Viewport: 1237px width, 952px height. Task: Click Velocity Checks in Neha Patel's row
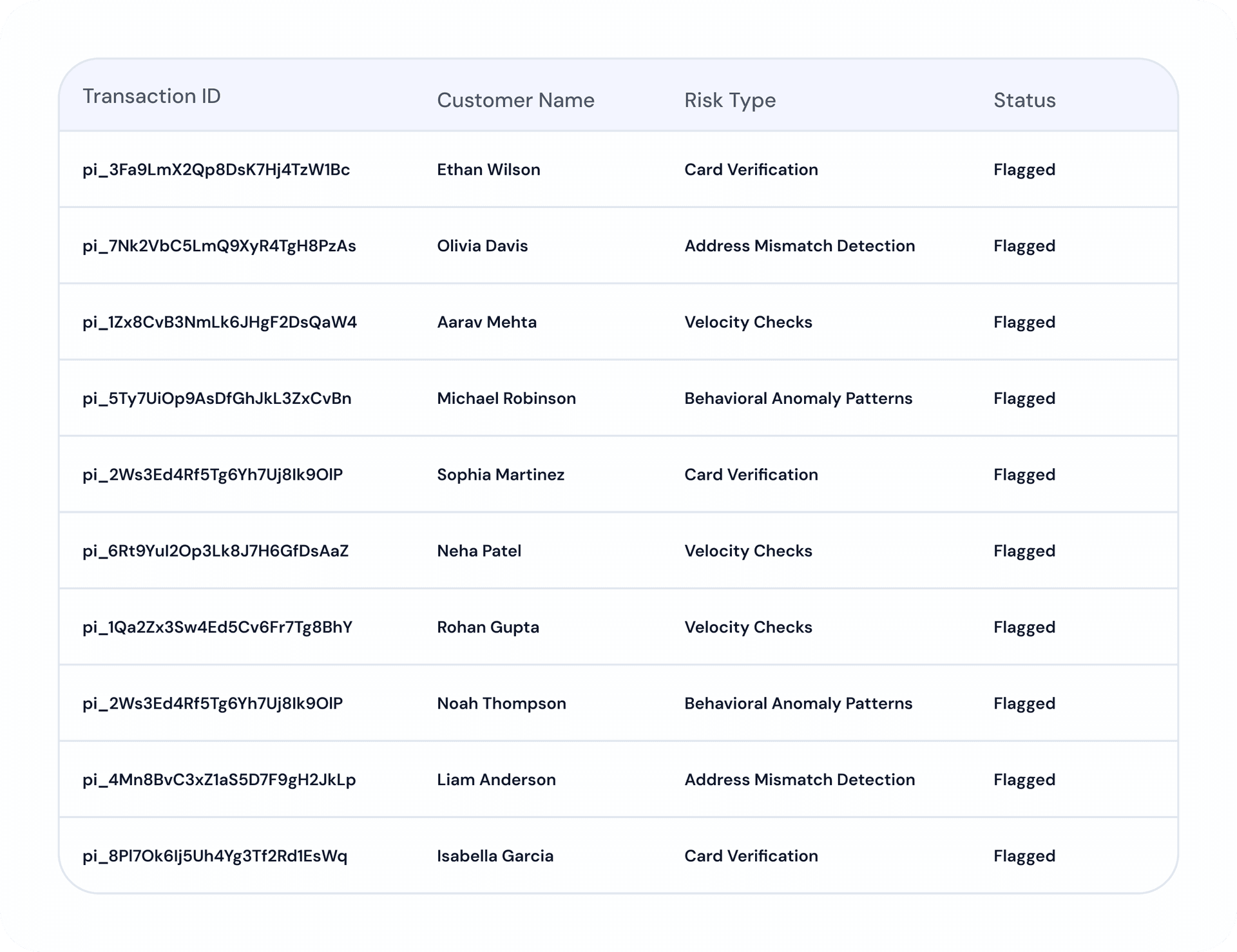pos(748,551)
